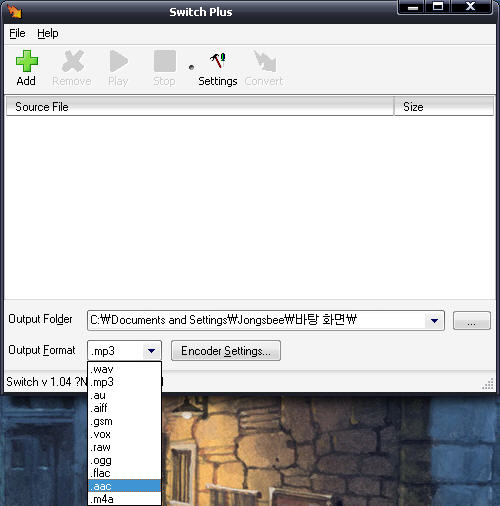Click the Play toolbar icon
Viewport: 500px width, 506px height.
(118, 61)
